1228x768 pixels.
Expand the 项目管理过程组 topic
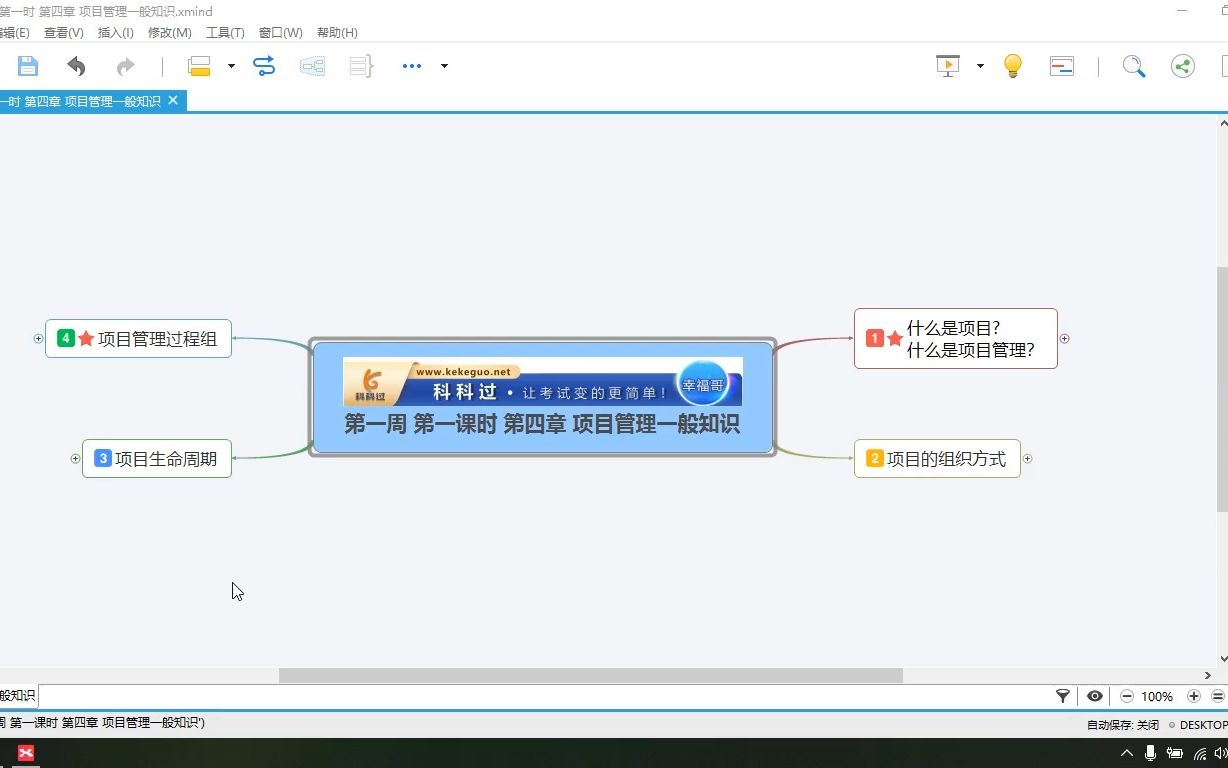37,338
